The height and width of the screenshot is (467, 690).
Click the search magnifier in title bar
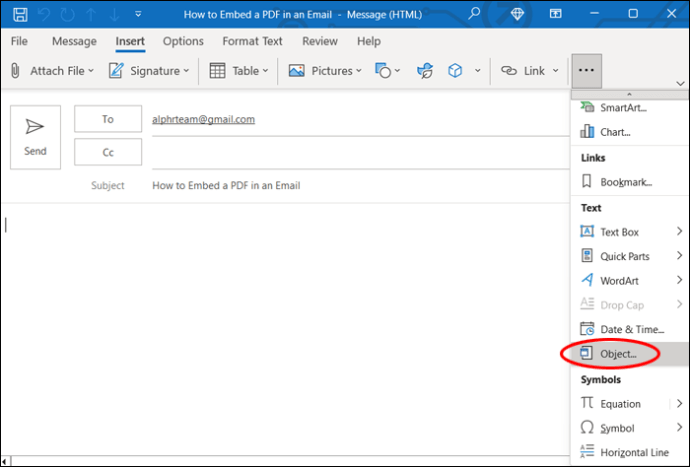473,14
